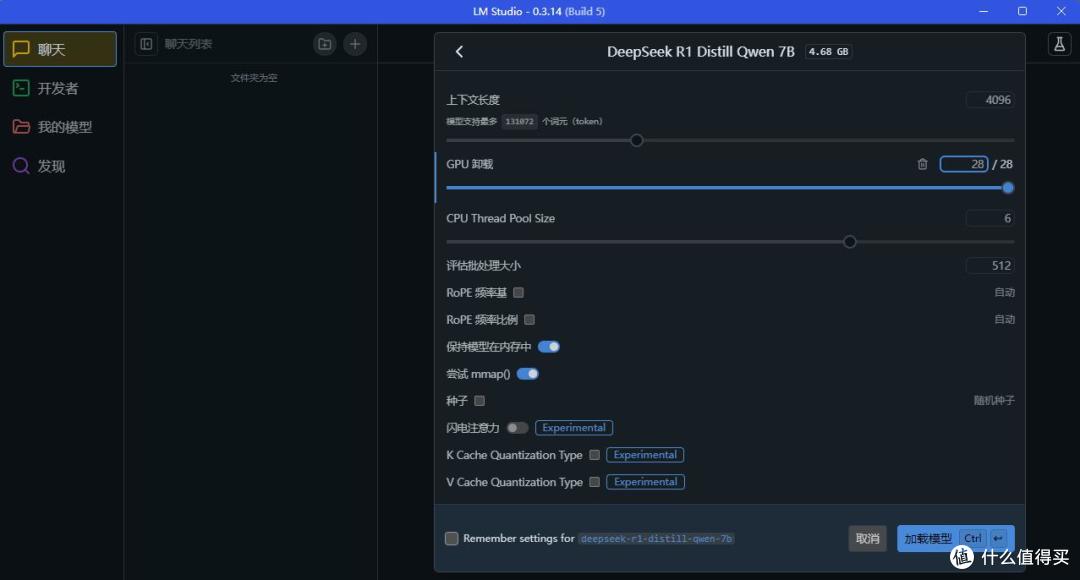Start a new chat with plus icon
Viewport: 1080px width, 580px height.
355,44
